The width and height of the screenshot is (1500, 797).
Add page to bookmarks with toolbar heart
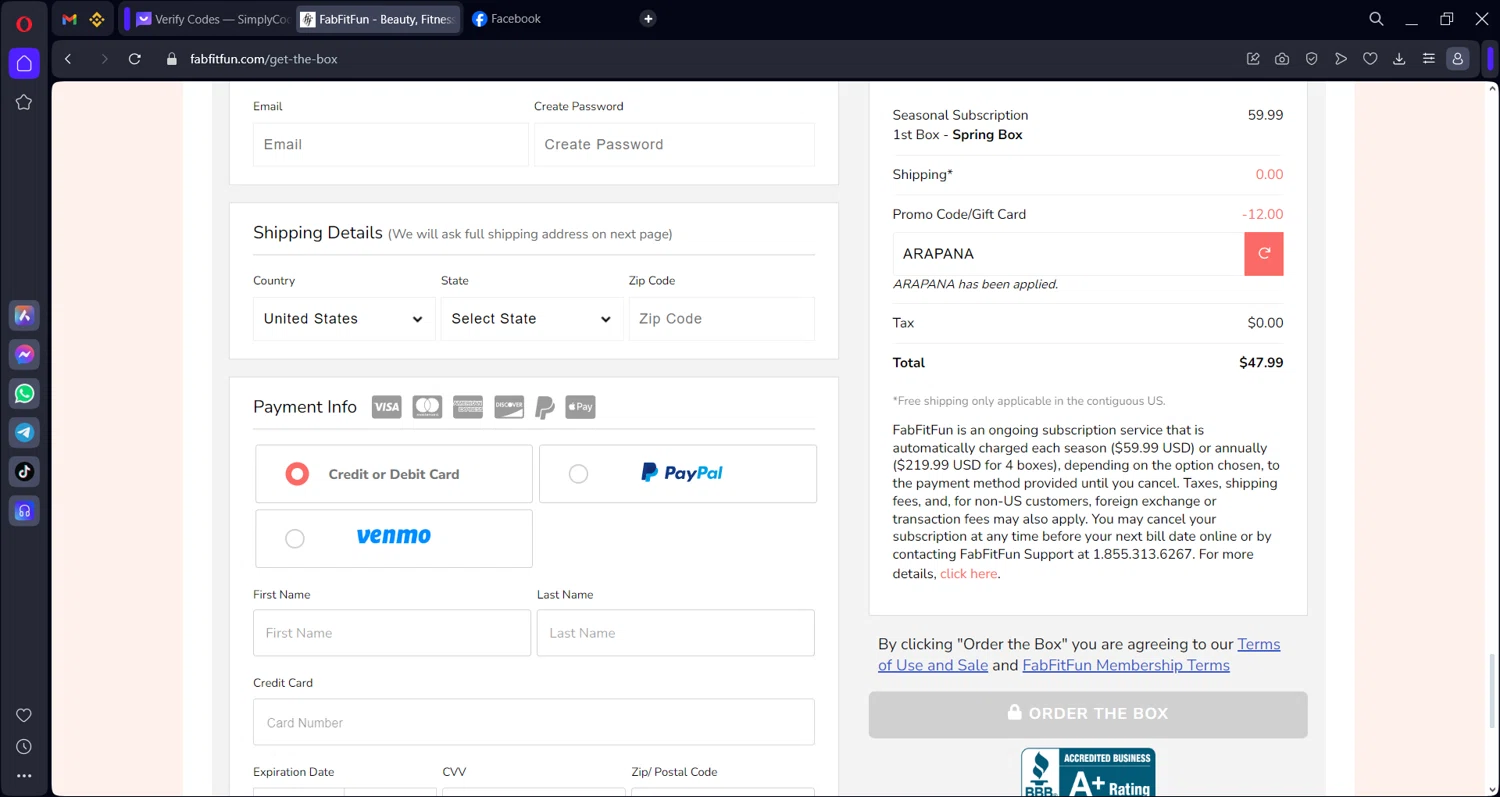tap(1370, 59)
